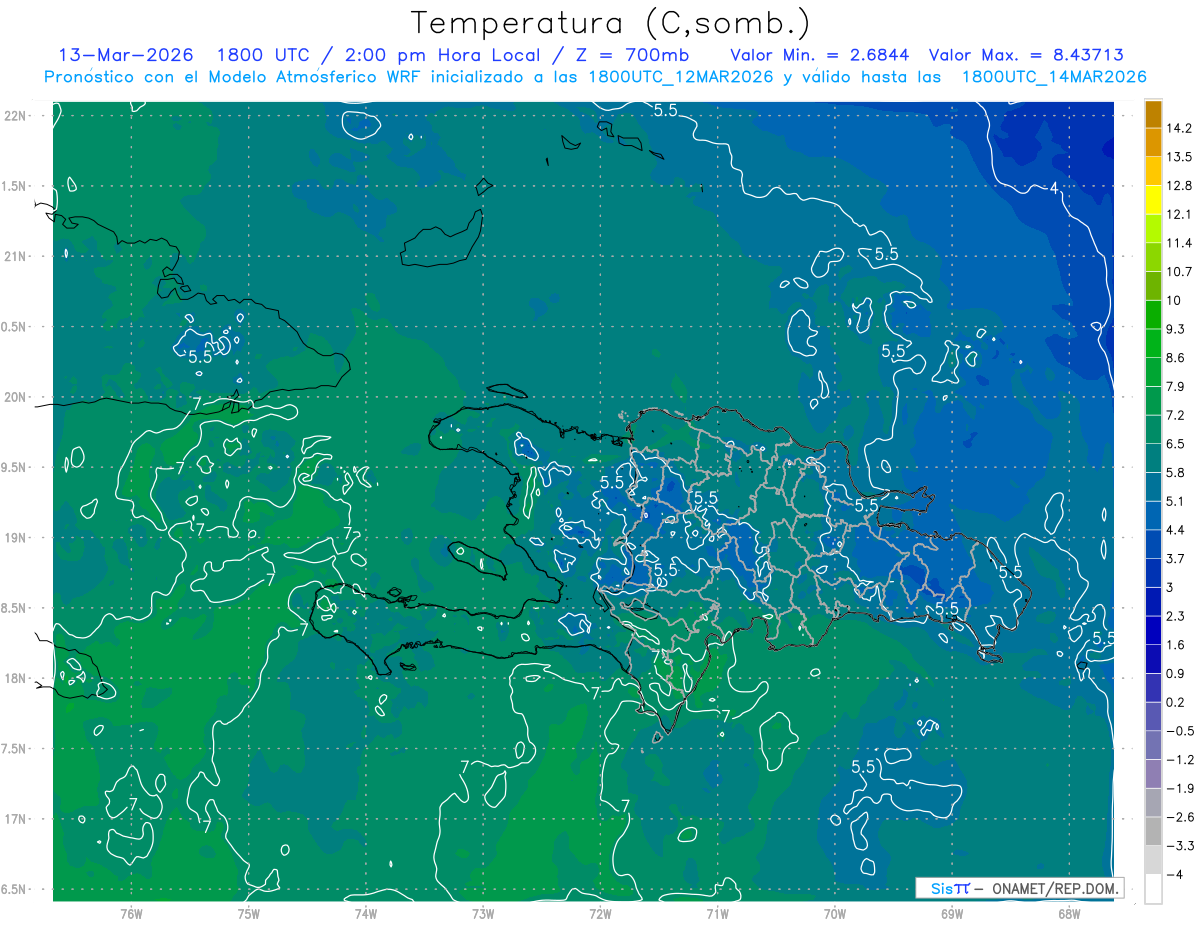Click the '68W' longitude axis label
1200x927 pixels.
(1068, 913)
